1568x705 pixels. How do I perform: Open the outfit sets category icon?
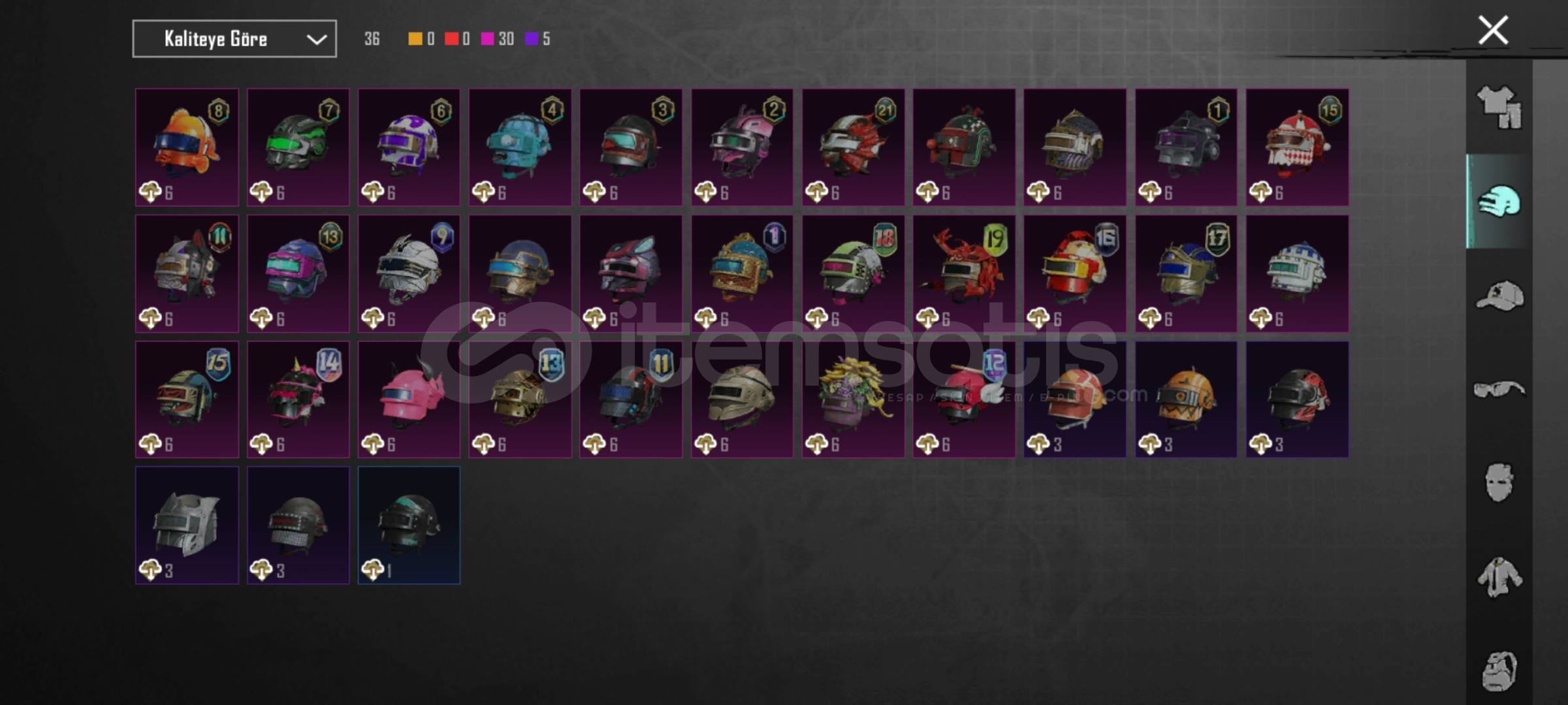(1499, 107)
